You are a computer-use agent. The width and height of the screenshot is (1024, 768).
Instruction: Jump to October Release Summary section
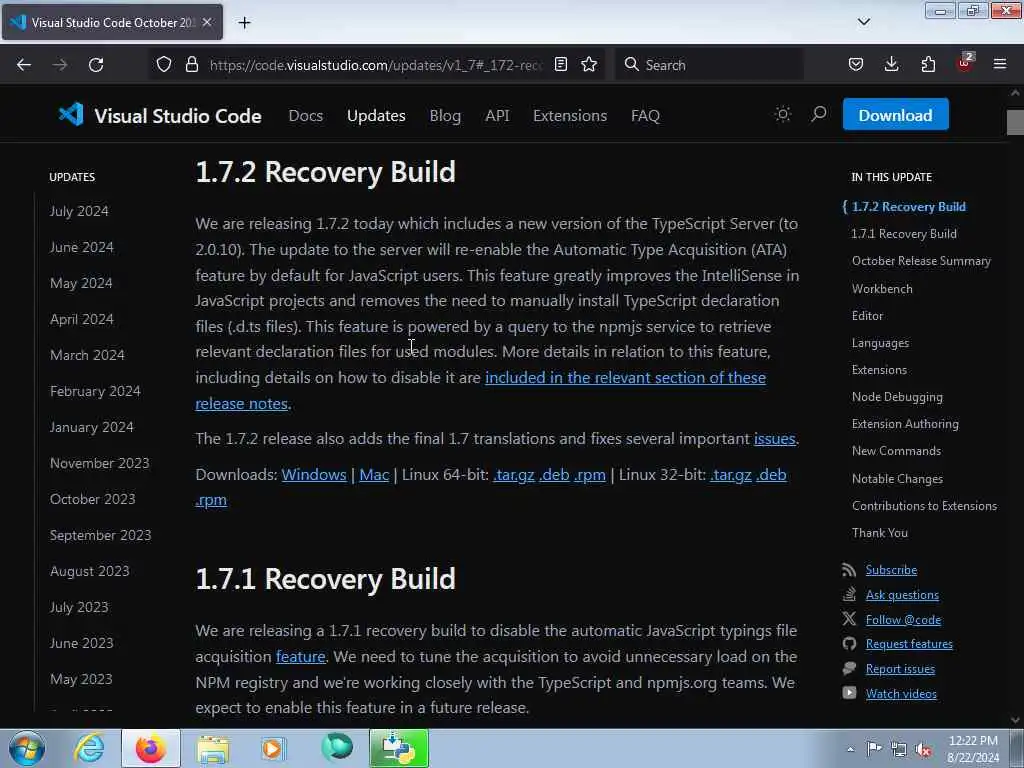(921, 261)
